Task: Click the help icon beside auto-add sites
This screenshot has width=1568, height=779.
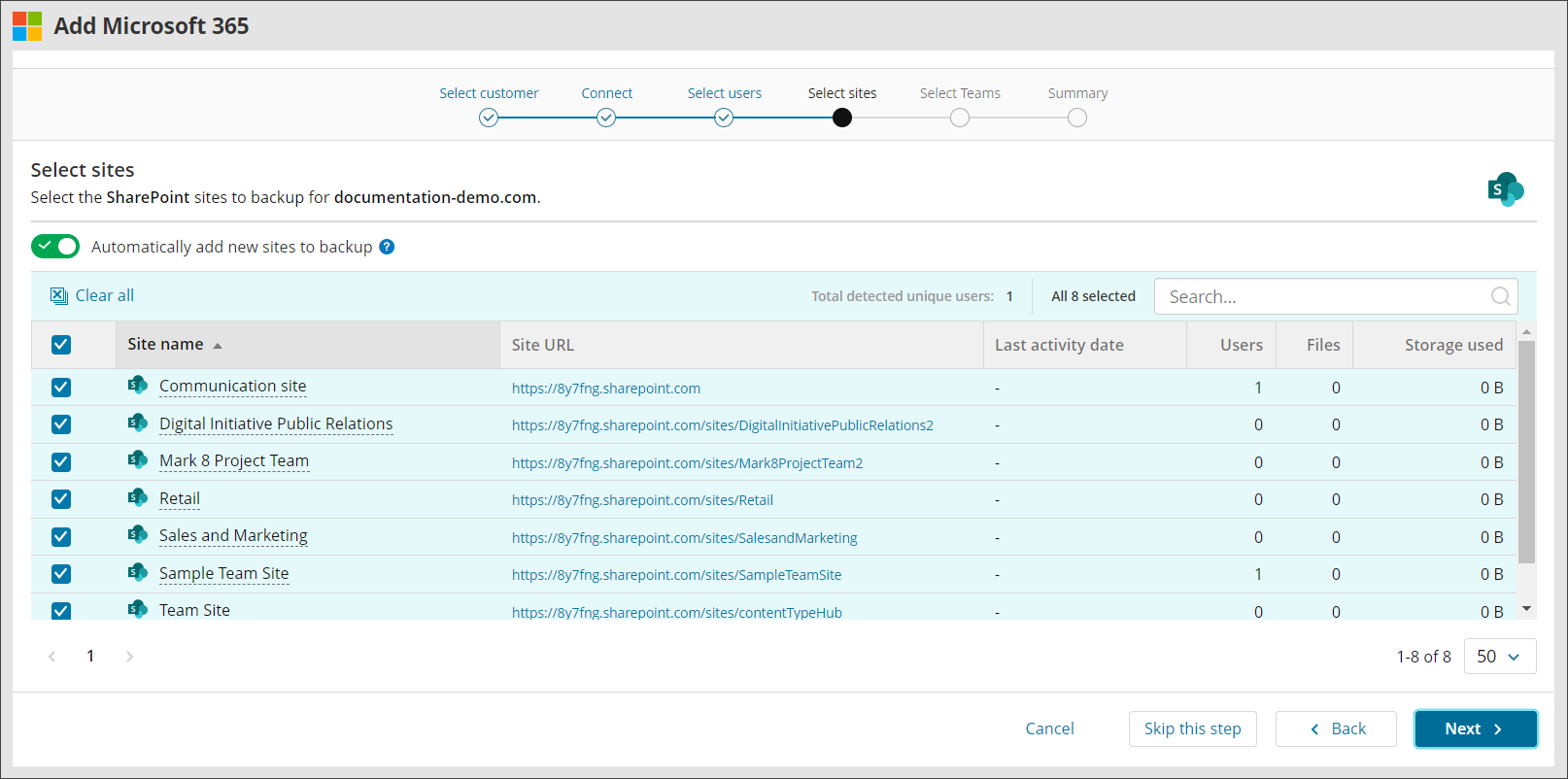Action: (x=387, y=247)
